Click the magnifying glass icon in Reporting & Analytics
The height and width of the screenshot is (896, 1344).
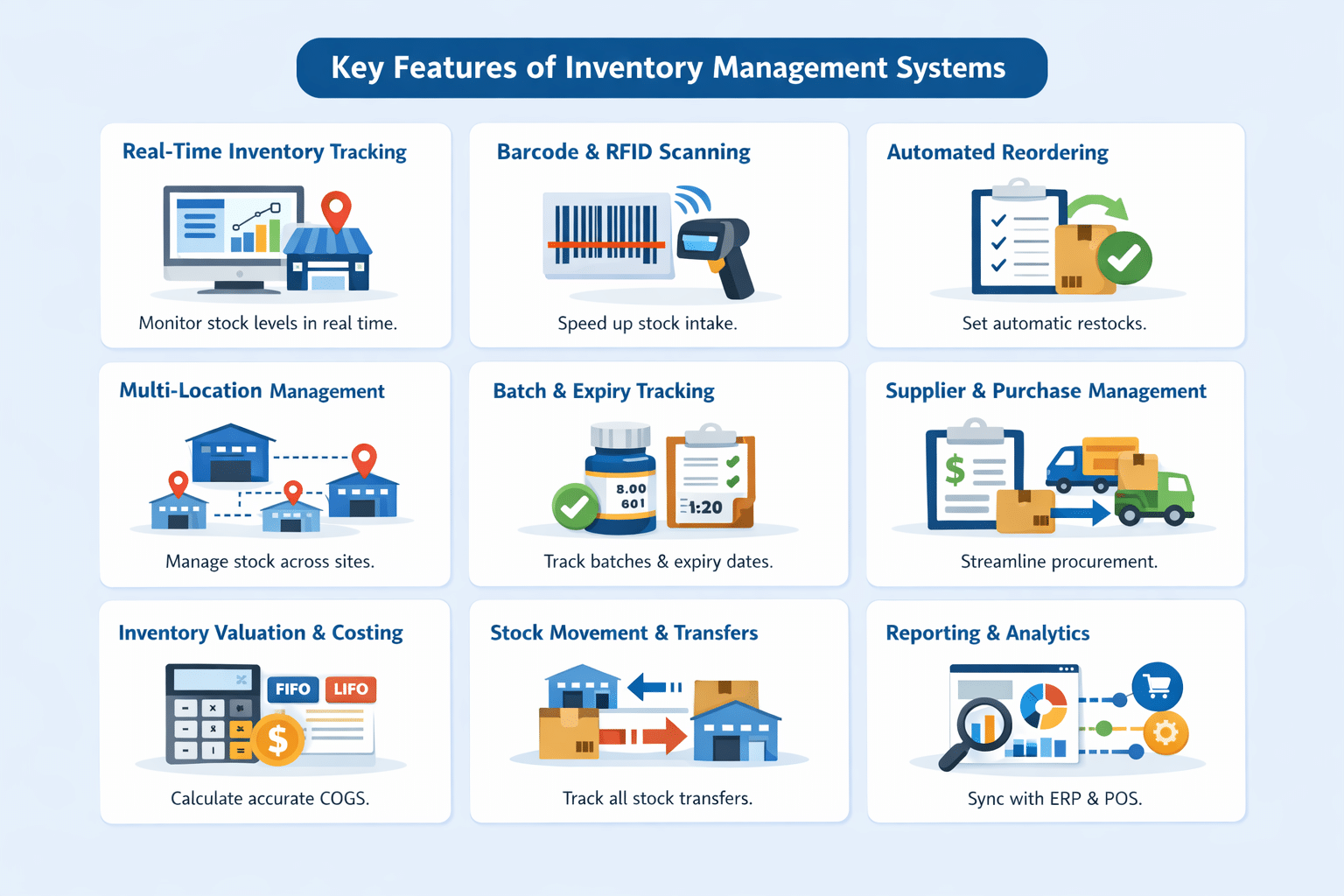point(980,726)
